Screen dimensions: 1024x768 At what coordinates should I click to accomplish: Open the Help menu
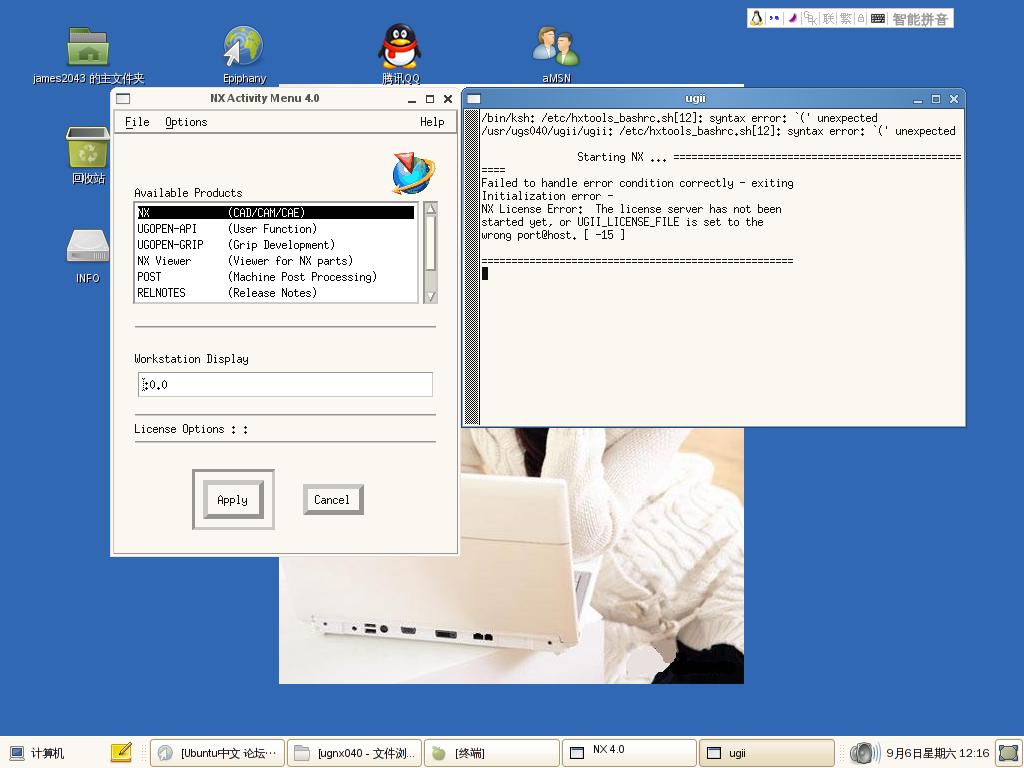[432, 122]
